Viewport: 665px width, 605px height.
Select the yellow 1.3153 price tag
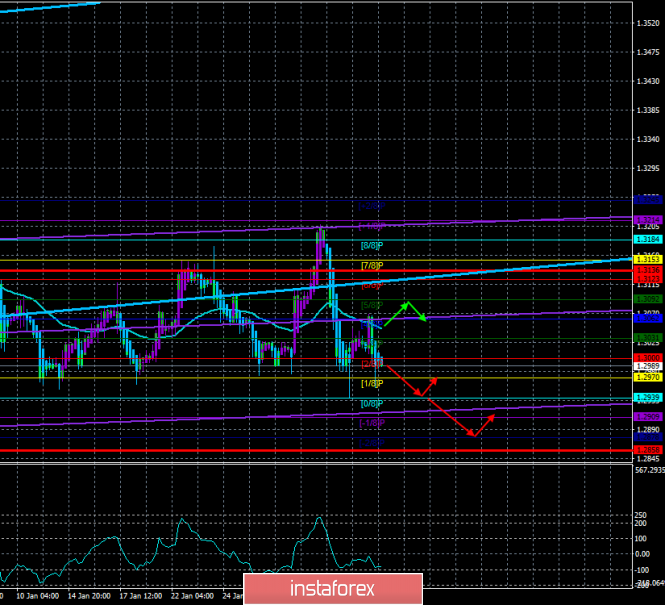(x=648, y=259)
